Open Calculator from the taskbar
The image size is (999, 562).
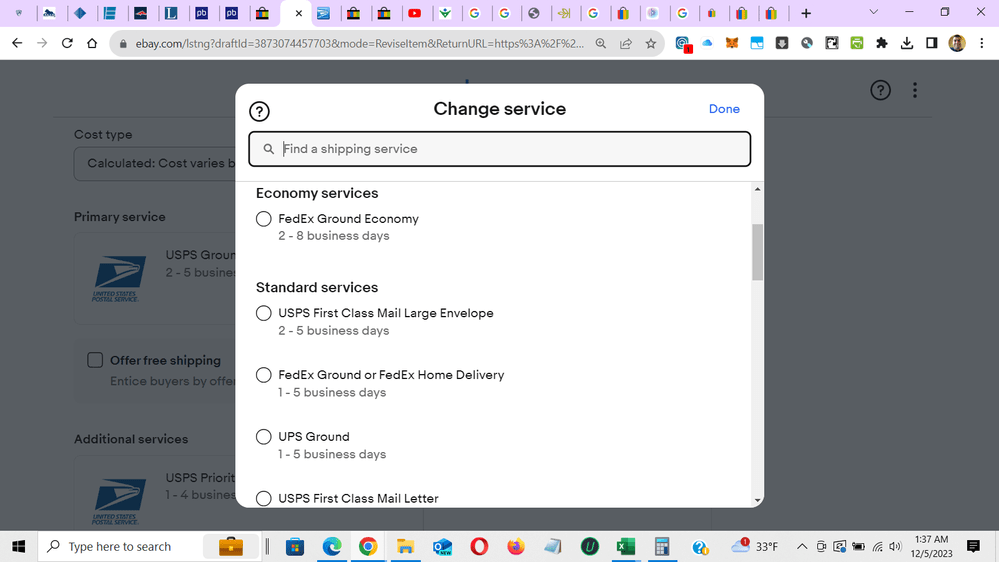click(662, 547)
